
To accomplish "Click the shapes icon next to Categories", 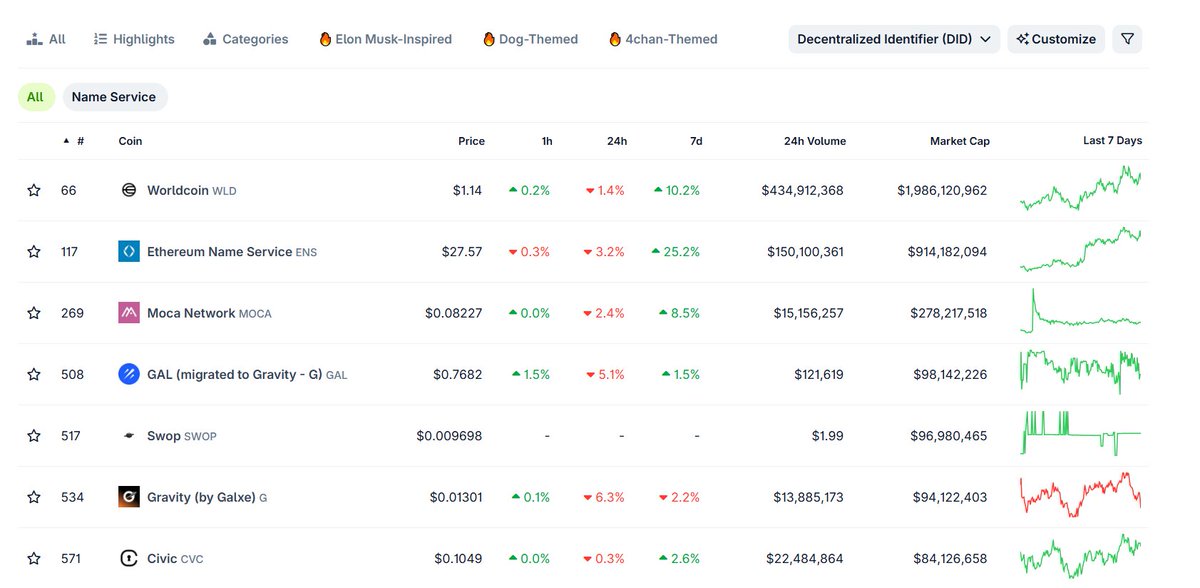I will pyautogui.click(x=210, y=39).
